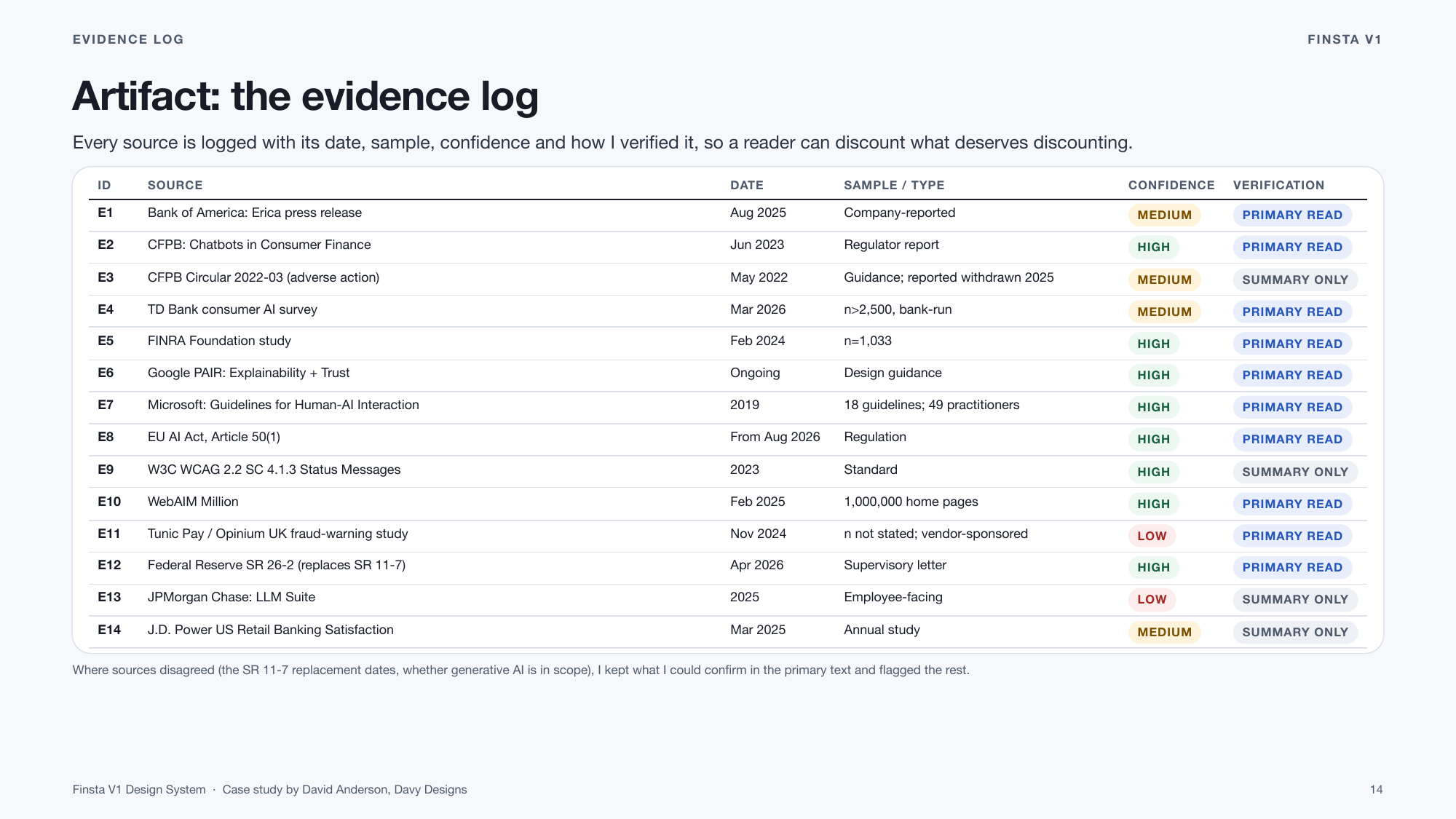Click 'Tunic Pay / Opinium UK fraud-warning study'
Screen dimensions: 1456x819
(x=277, y=534)
